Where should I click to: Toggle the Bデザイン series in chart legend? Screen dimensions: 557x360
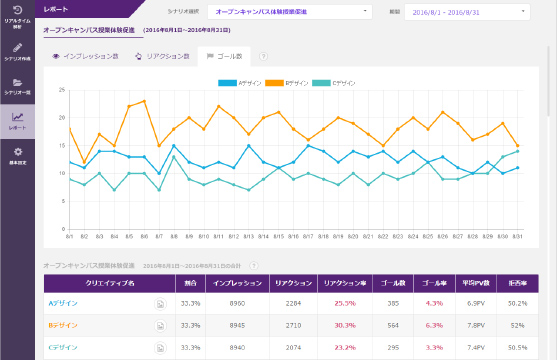pyautogui.click(x=287, y=83)
